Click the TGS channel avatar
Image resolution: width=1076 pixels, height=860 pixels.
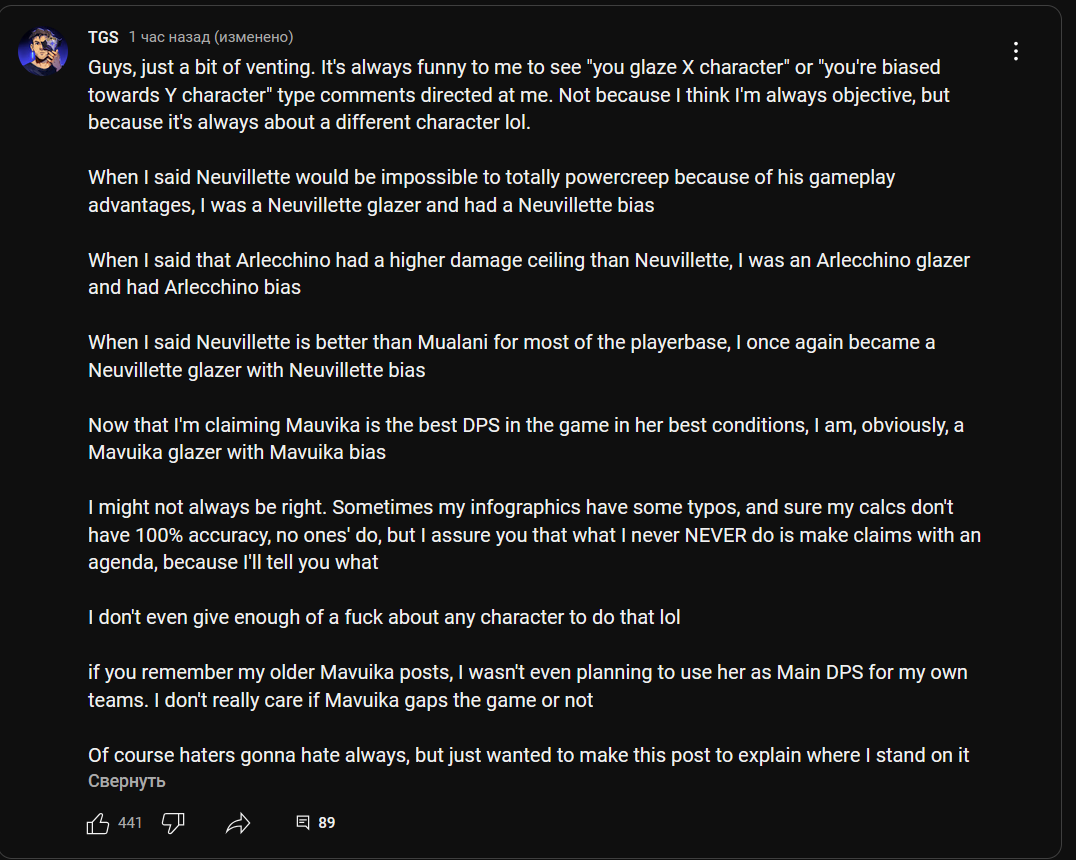[43, 50]
